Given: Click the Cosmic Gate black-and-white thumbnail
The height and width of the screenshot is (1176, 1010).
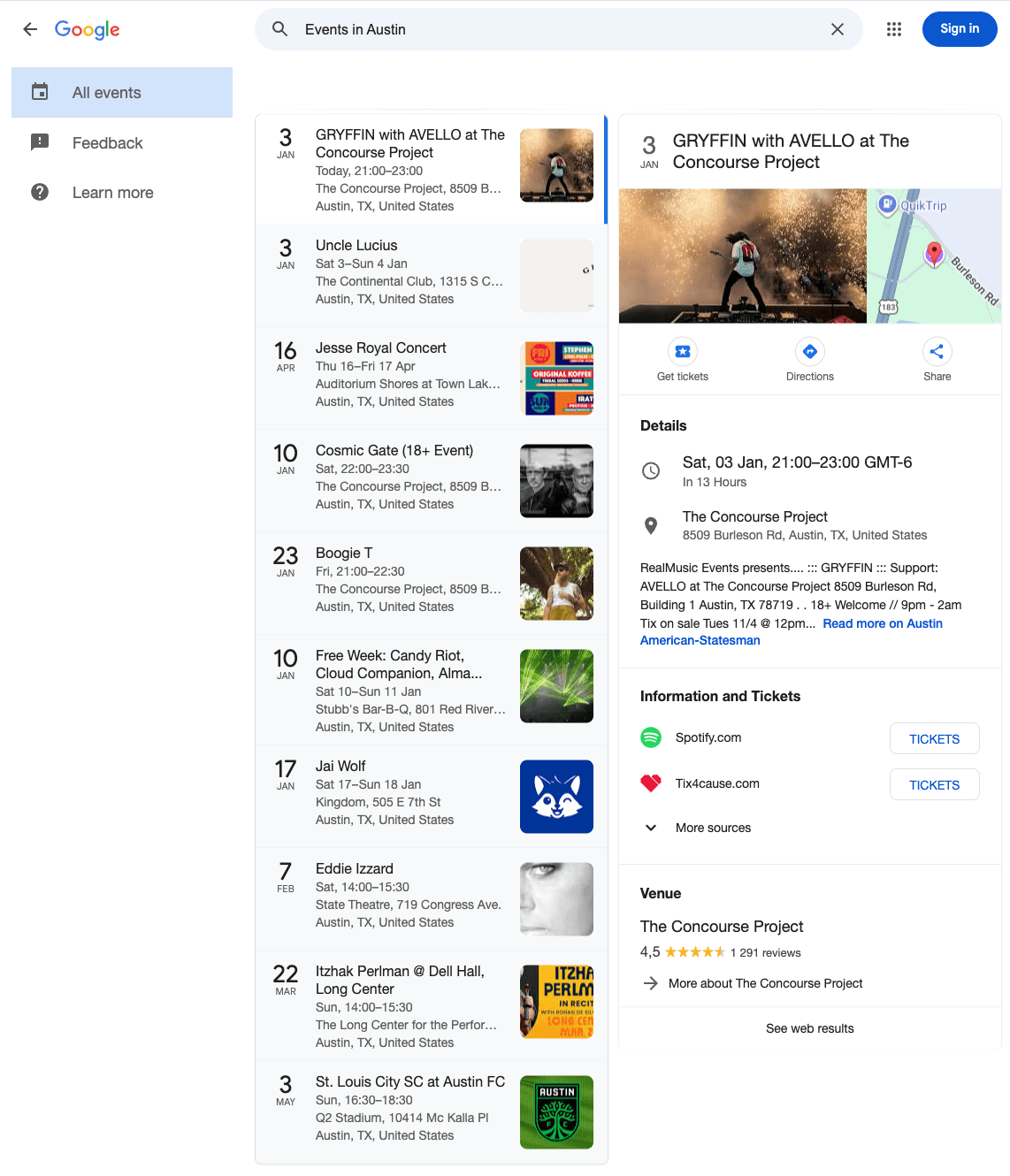Looking at the screenshot, I should pos(556,481).
